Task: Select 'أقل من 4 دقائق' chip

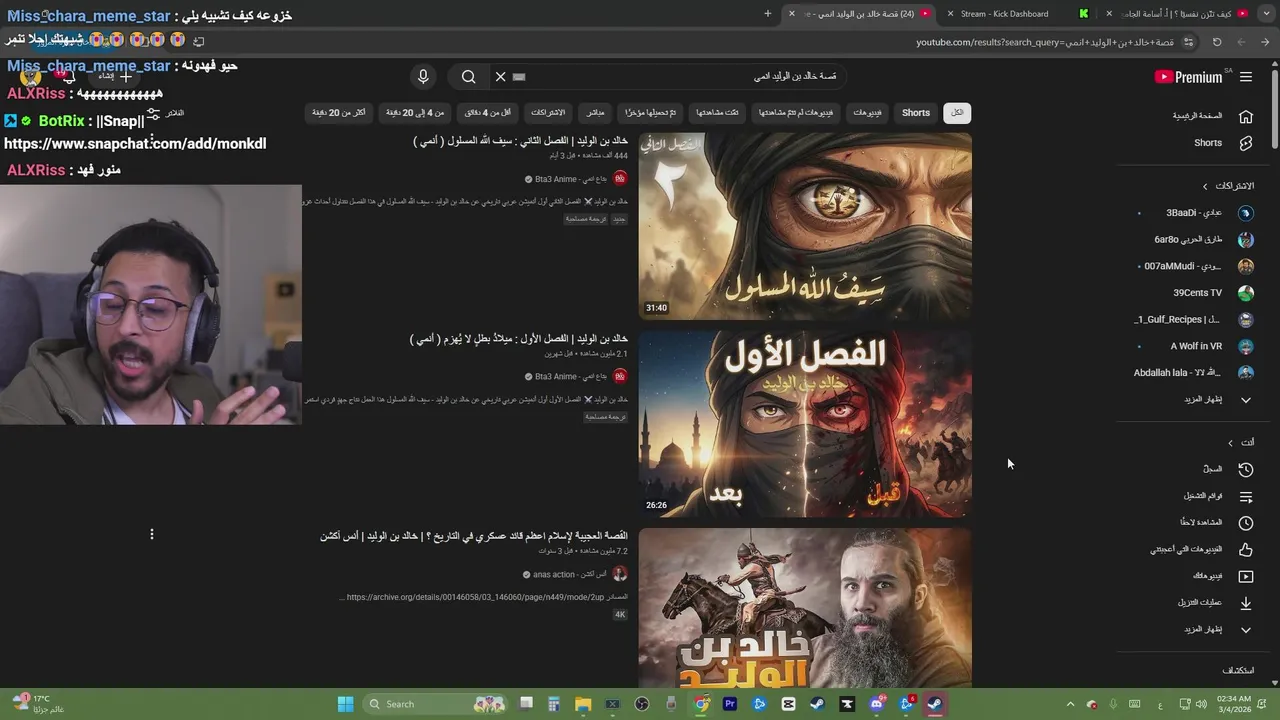Action: pos(488,113)
